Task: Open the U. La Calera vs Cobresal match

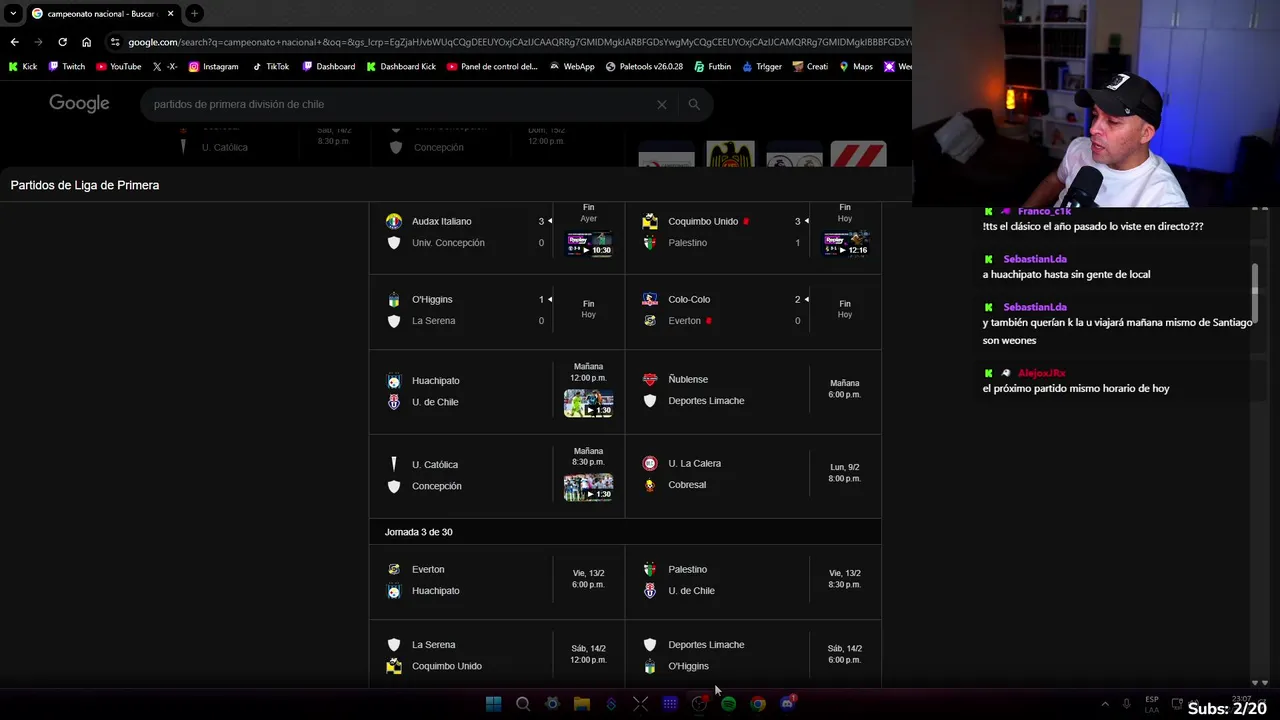Action: click(753, 474)
